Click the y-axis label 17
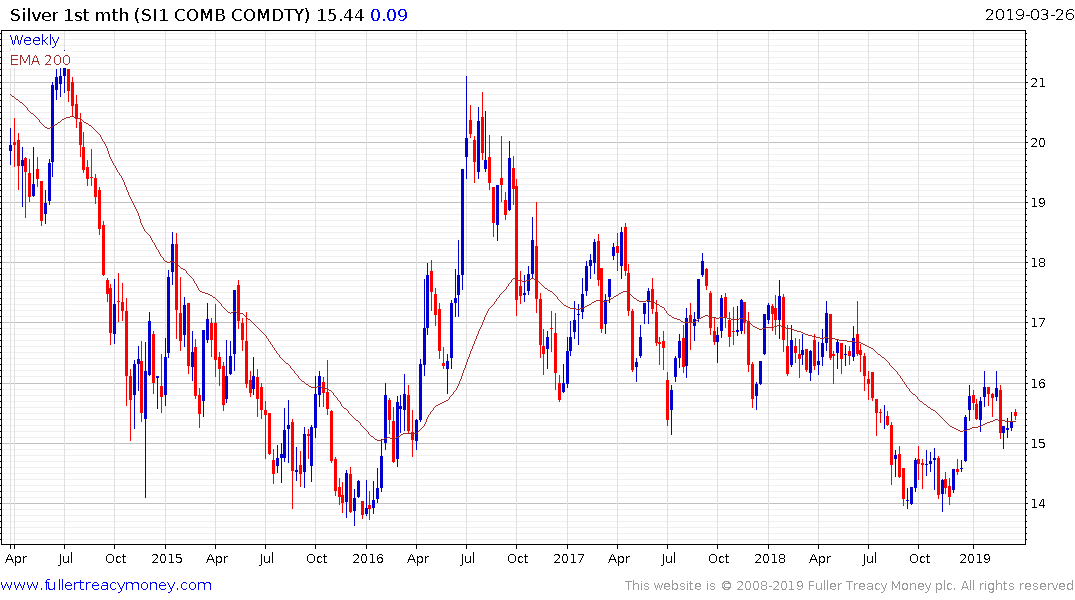Screen dimensions: 1075x600 pyautogui.click(x=1038, y=323)
